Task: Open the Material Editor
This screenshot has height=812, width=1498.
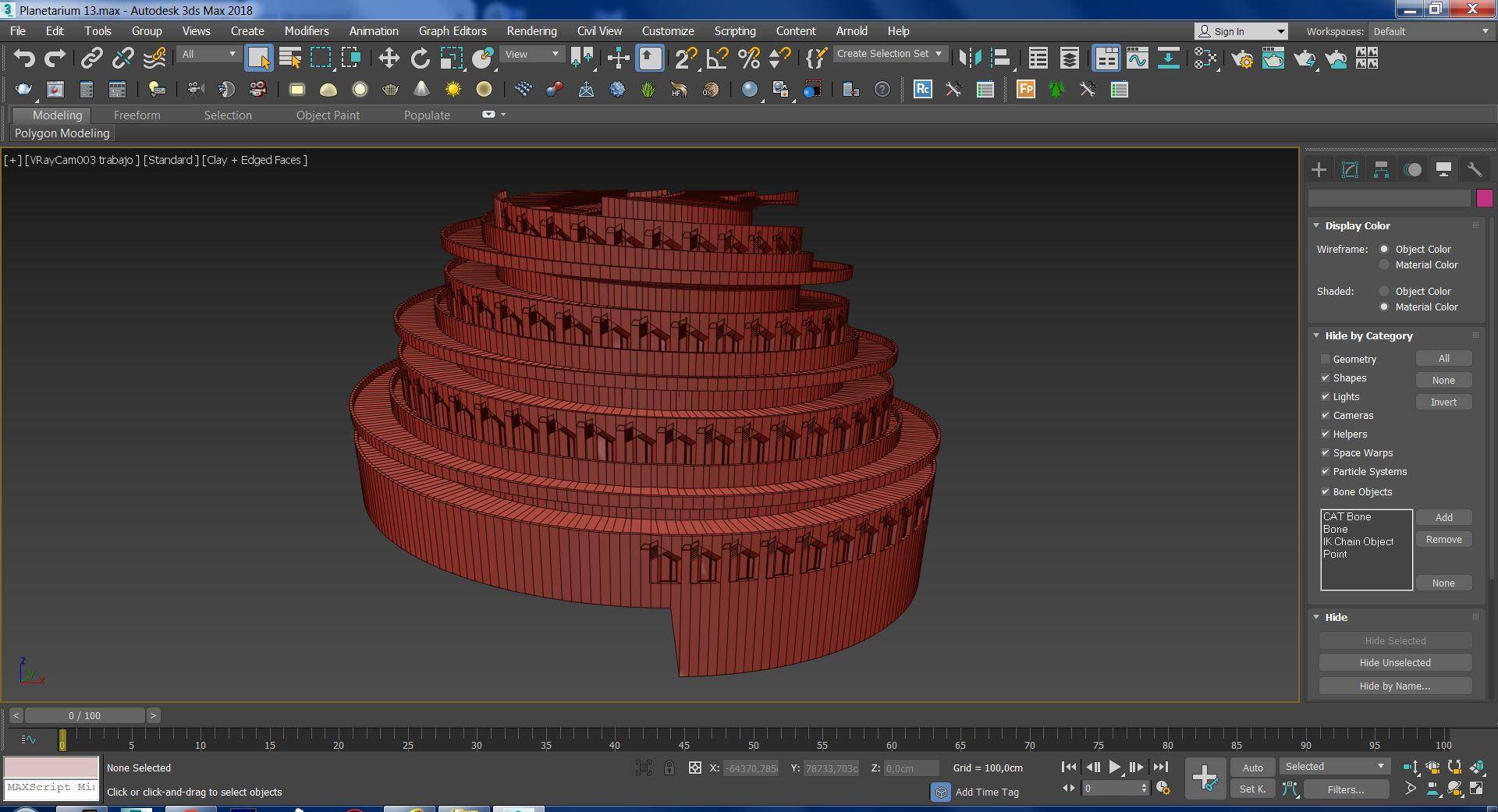Action: click(1273, 59)
